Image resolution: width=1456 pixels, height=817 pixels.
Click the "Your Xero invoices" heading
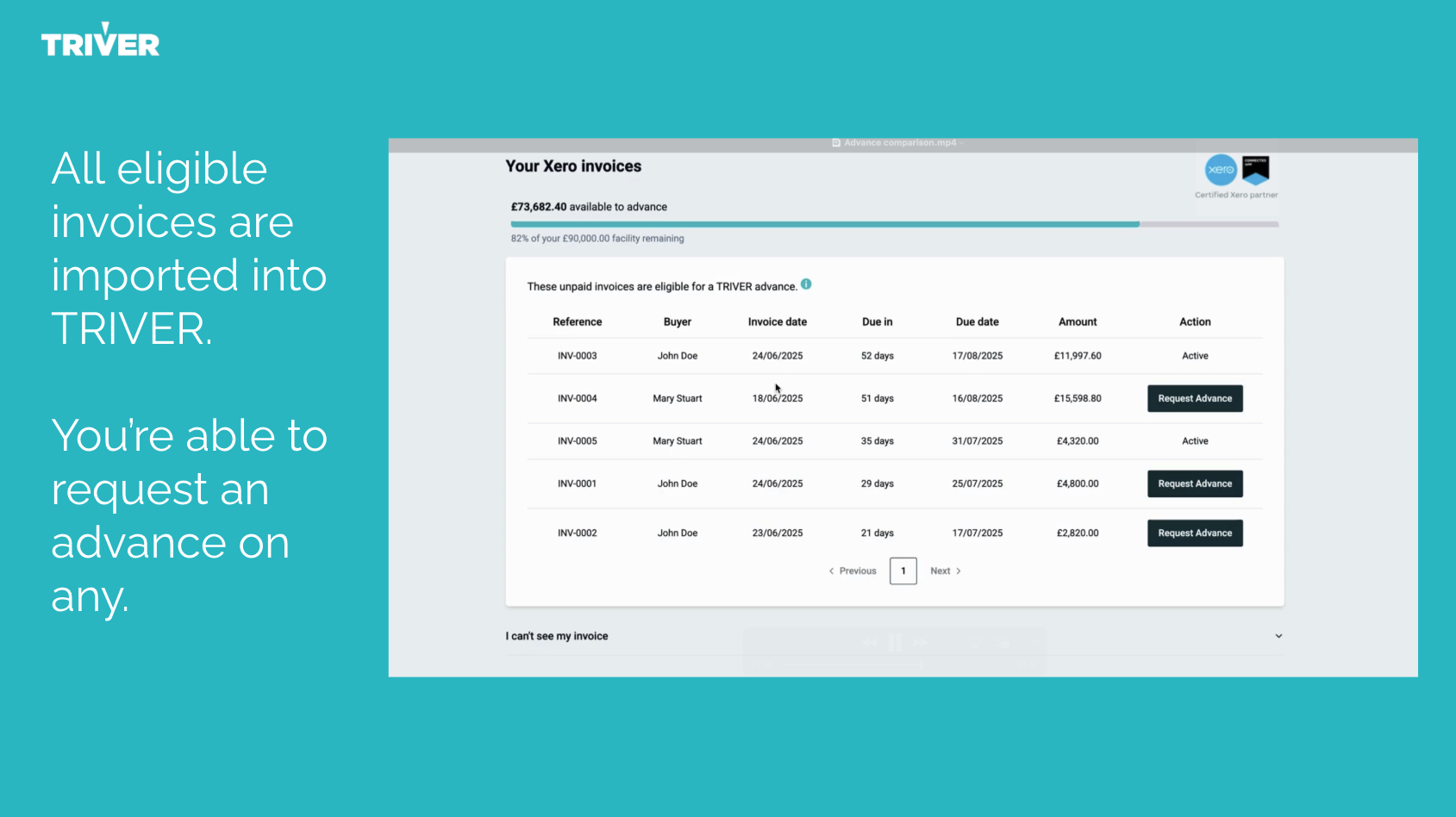click(x=573, y=166)
